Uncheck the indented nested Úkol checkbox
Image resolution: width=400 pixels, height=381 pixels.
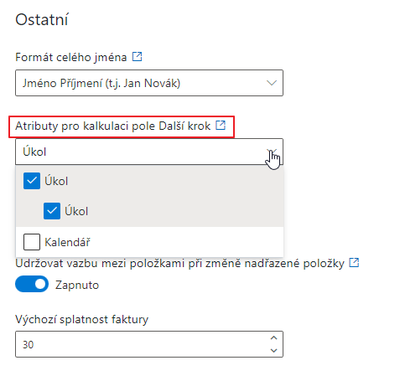[x=52, y=211]
